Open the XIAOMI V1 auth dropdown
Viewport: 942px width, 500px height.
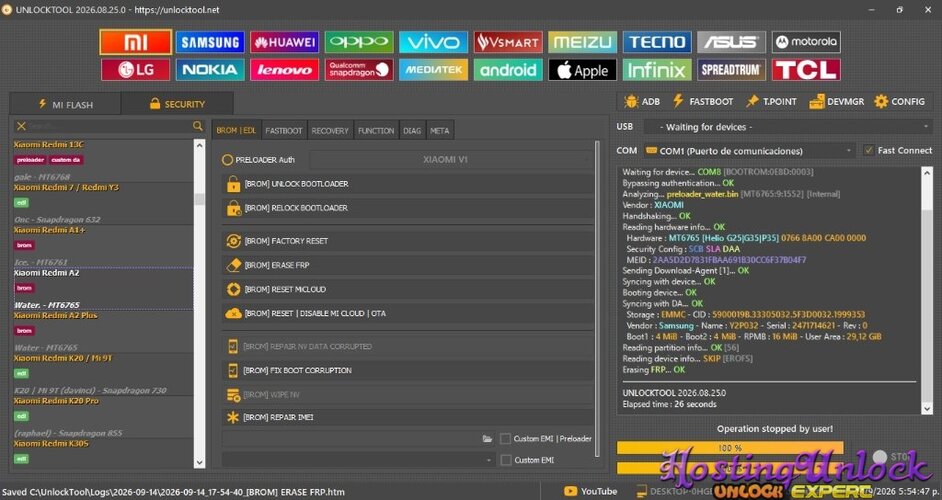pos(451,160)
